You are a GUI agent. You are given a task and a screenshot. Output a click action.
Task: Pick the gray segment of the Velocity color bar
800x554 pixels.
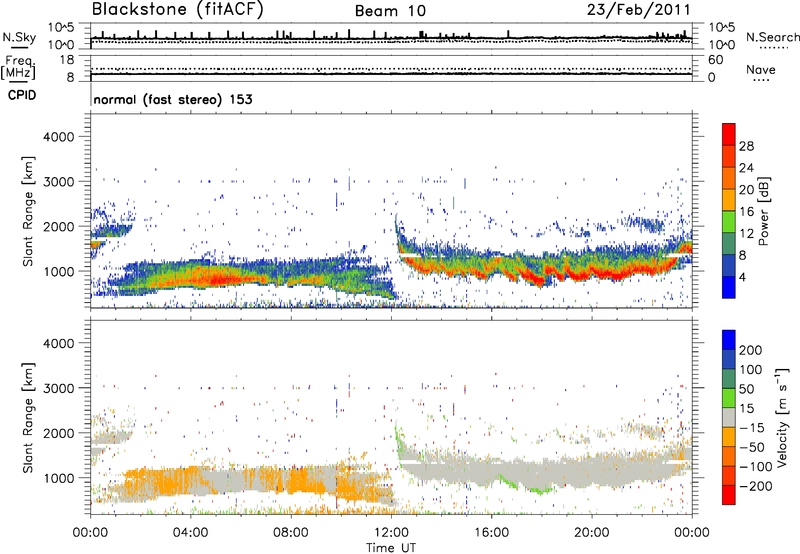point(729,417)
